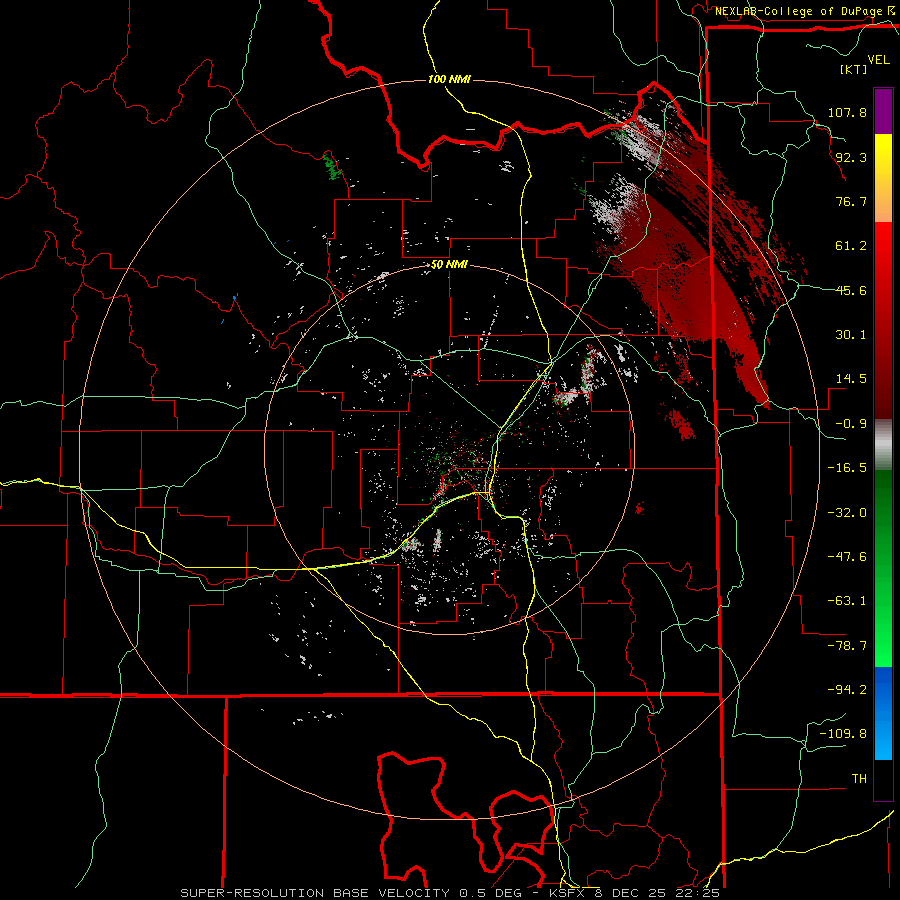The image size is (900, 900).
Task: Click the 30.1 velocity scale value
Action: click(851, 335)
